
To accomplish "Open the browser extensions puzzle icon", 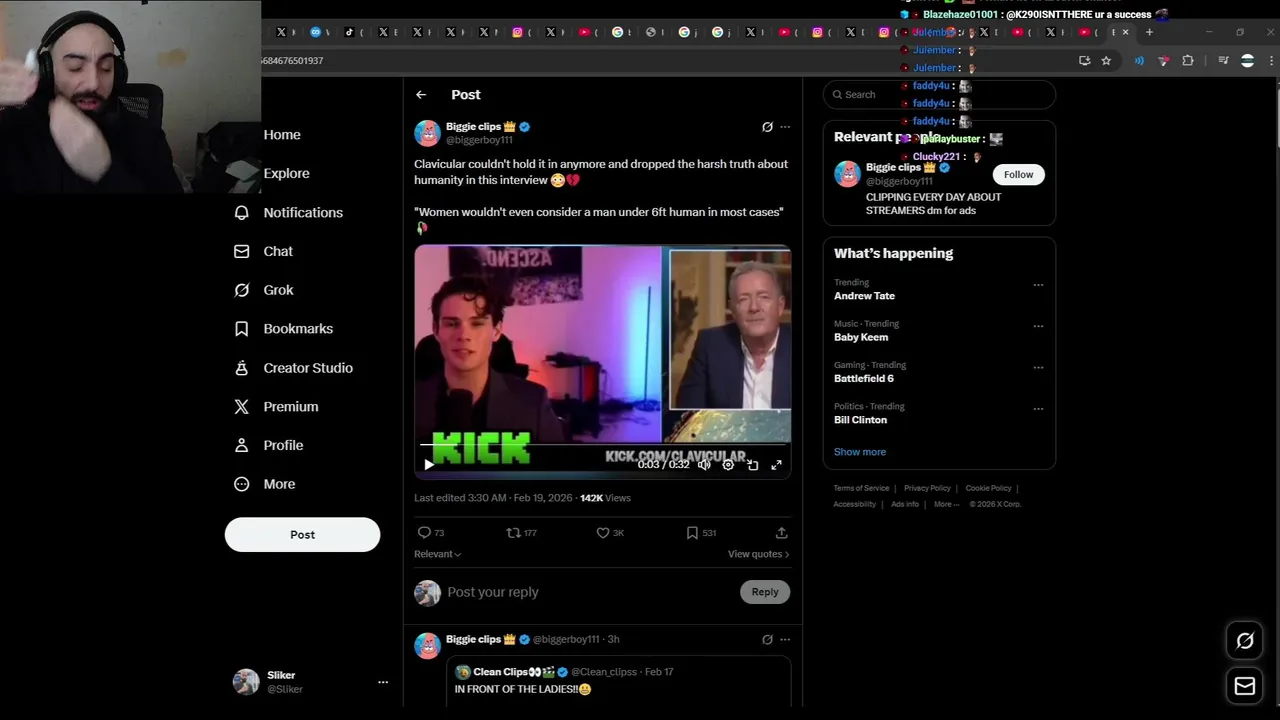I will click(1188, 61).
